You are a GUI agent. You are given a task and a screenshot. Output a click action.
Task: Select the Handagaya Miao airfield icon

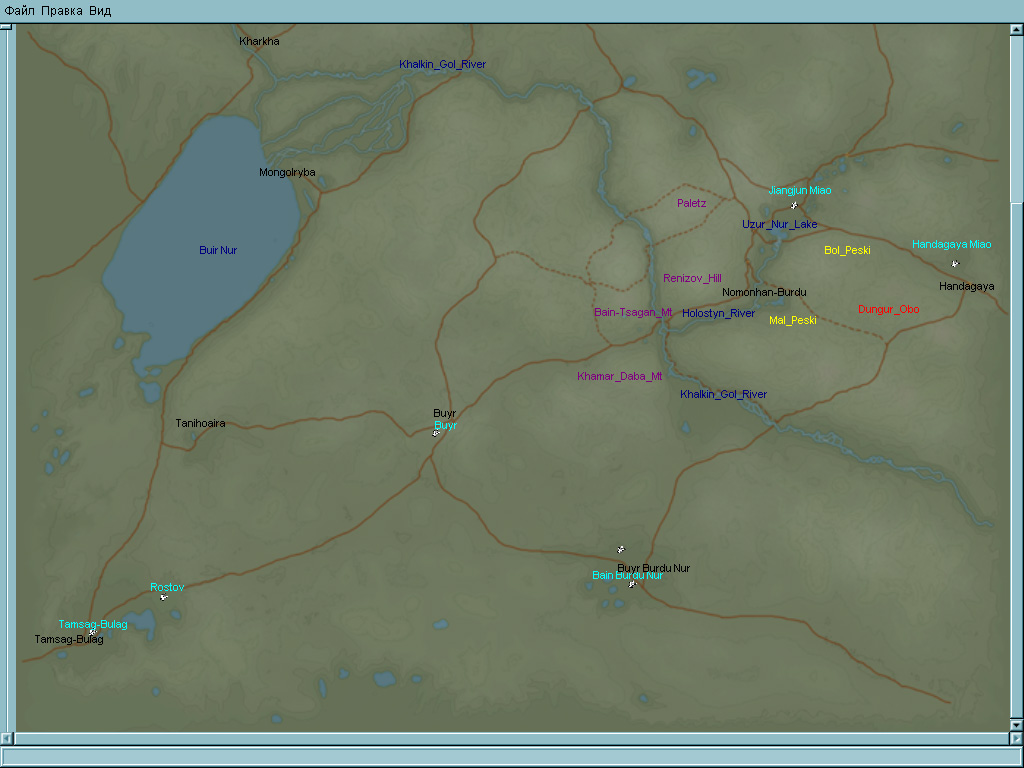point(955,264)
